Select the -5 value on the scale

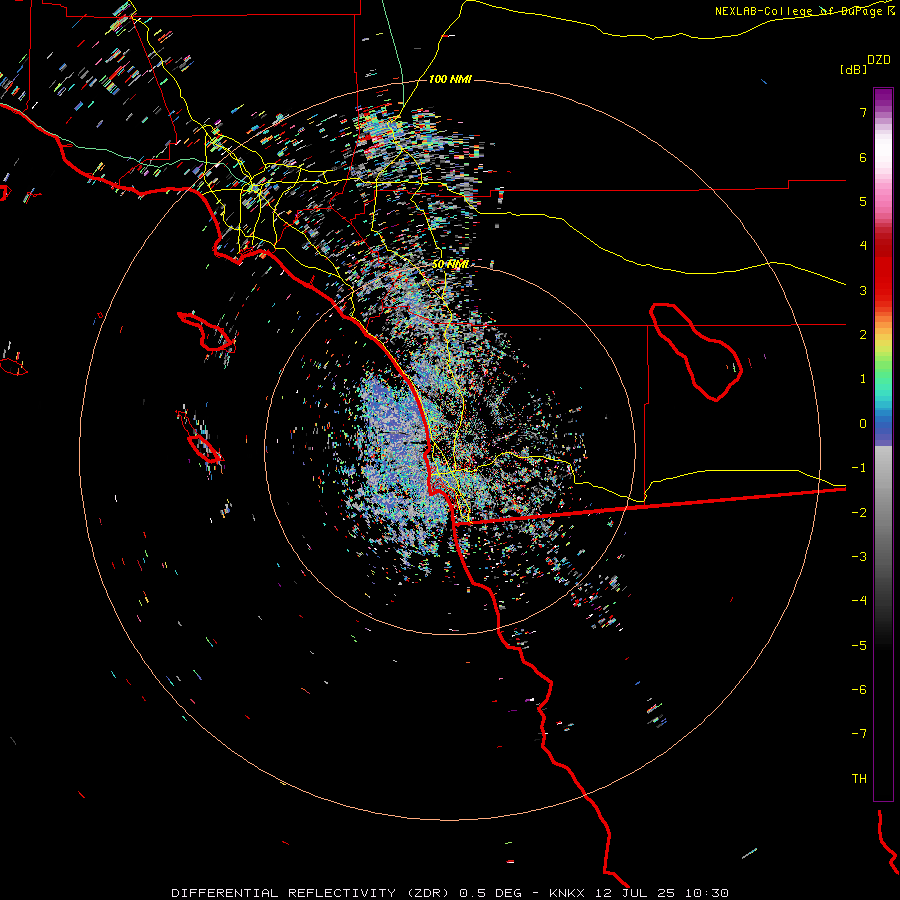(x=859, y=646)
